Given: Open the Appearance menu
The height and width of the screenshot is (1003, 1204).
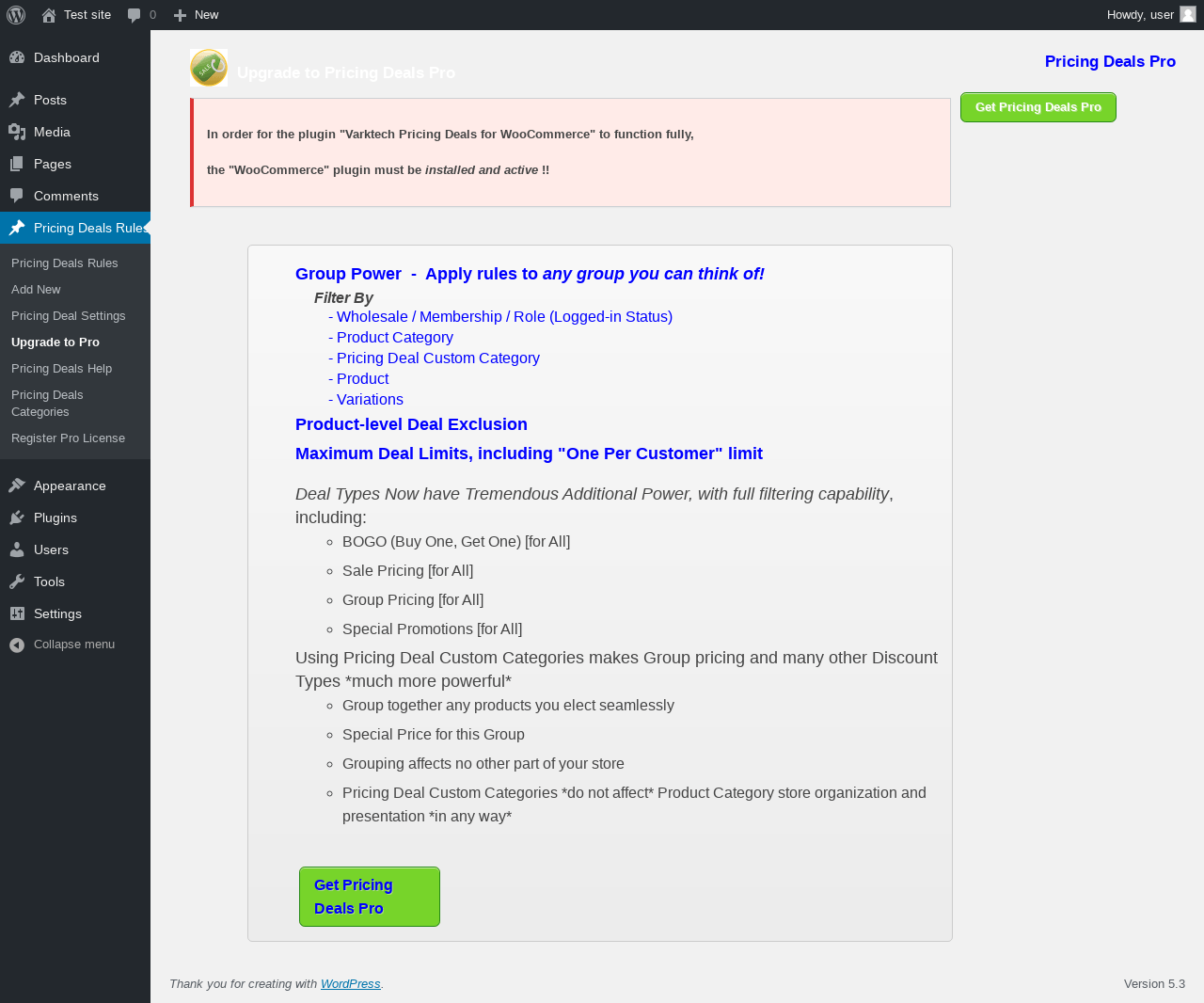Looking at the screenshot, I should click(x=75, y=486).
